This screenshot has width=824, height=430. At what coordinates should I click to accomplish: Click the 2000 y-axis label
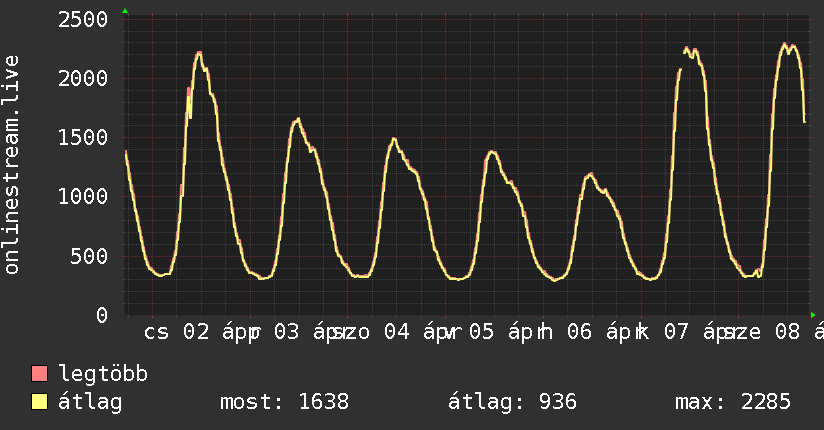coord(84,79)
